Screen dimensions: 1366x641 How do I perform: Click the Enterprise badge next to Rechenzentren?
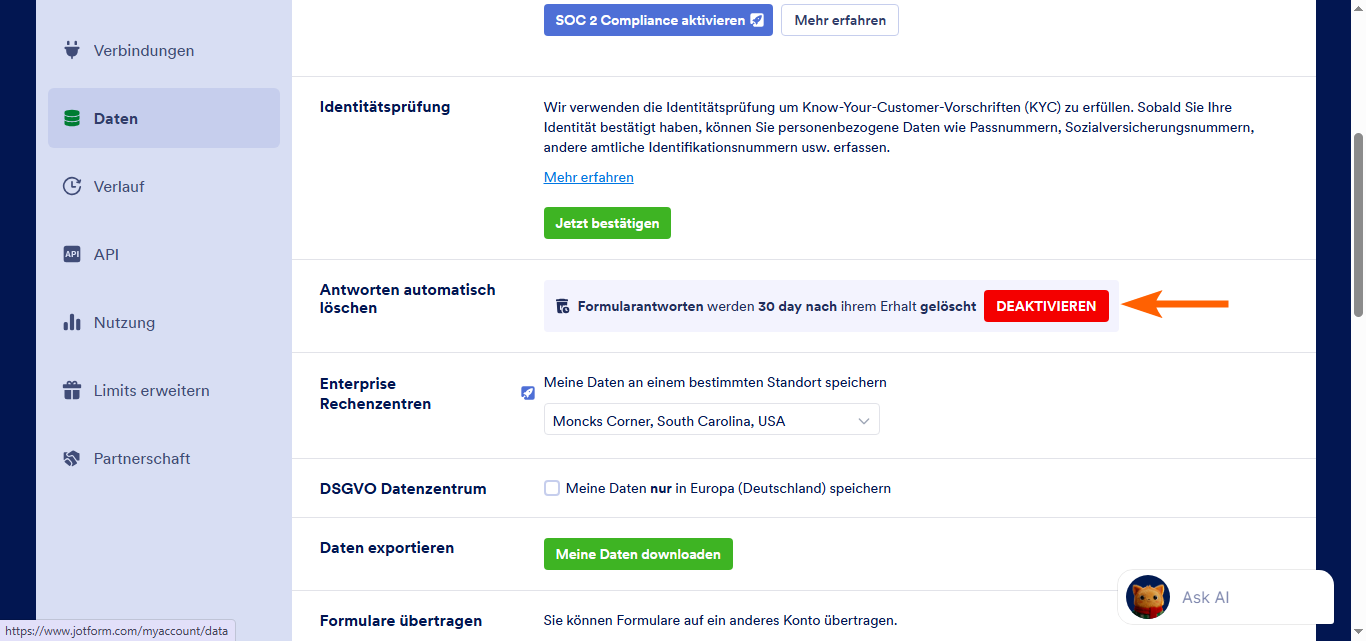tap(528, 393)
